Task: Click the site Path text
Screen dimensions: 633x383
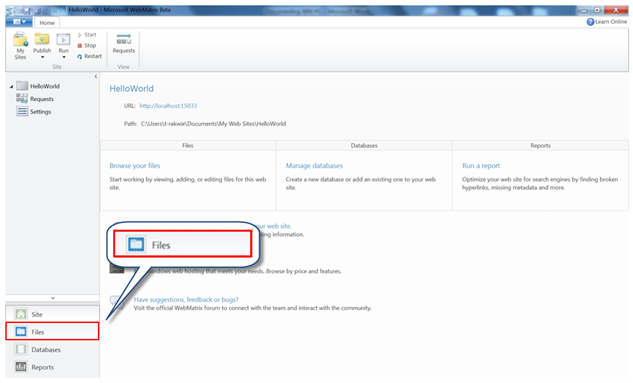Action: click(213, 123)
